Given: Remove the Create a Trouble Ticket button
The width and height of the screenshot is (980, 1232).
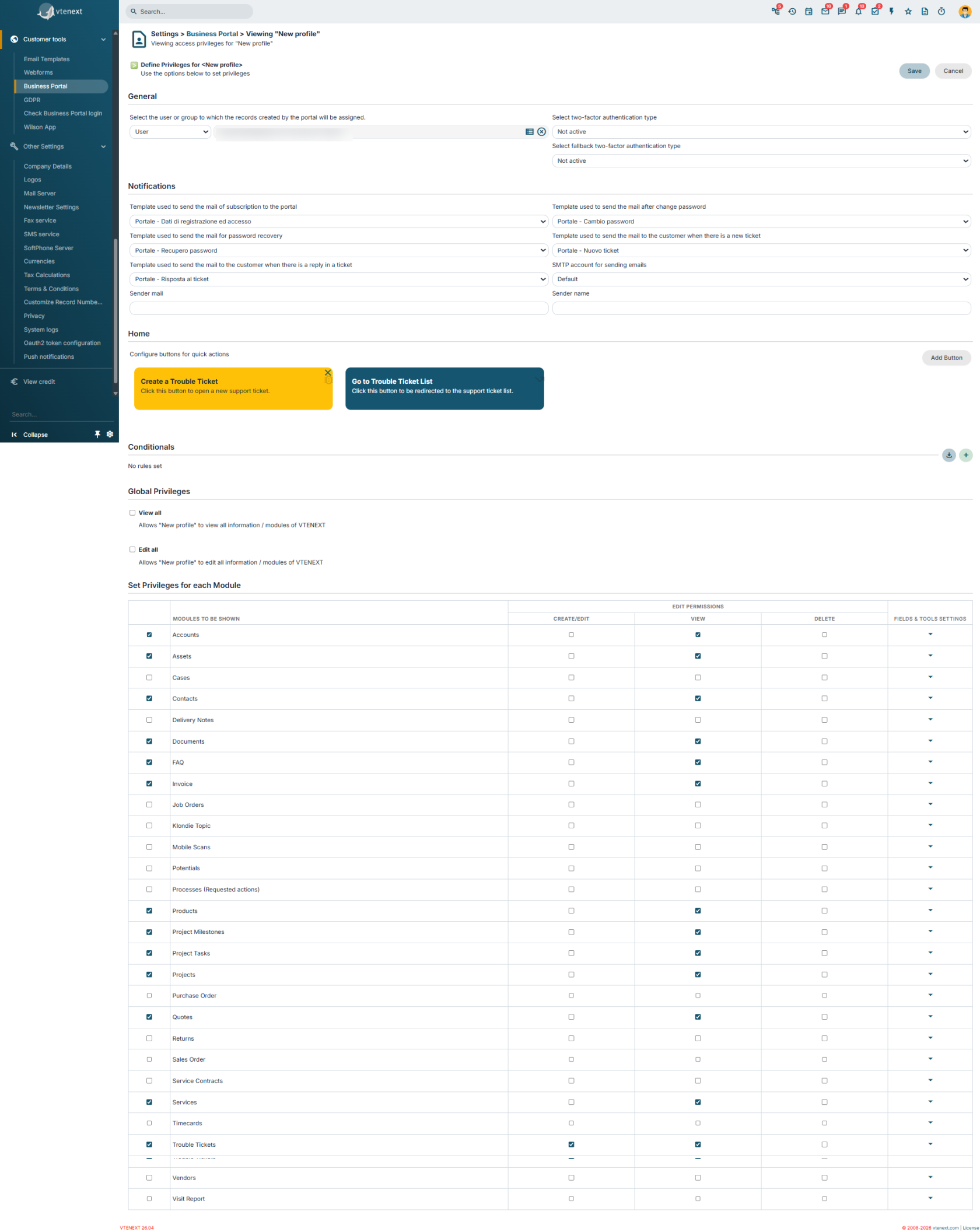Looking at the screenshot, I should [x=328, y=373].
